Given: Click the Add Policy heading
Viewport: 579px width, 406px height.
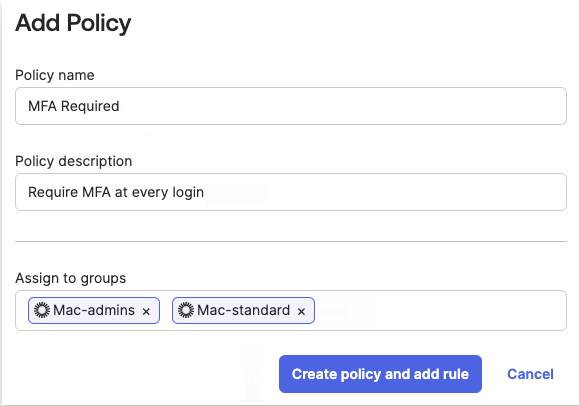Looking at the screenshot, I should (x=73, y=23).
